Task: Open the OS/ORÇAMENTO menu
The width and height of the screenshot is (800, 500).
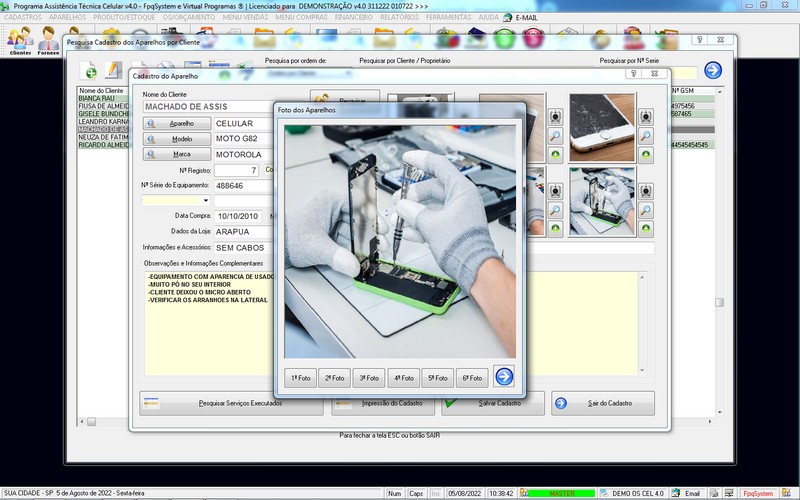Action: click(189, 18)
